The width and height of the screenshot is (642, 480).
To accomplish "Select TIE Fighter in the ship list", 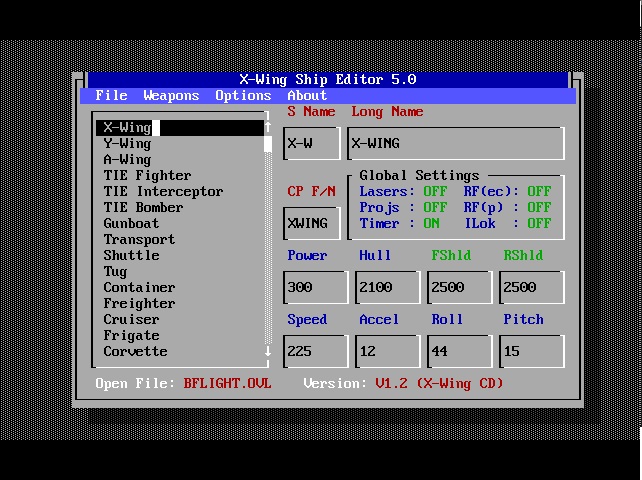I will [180, 175].
